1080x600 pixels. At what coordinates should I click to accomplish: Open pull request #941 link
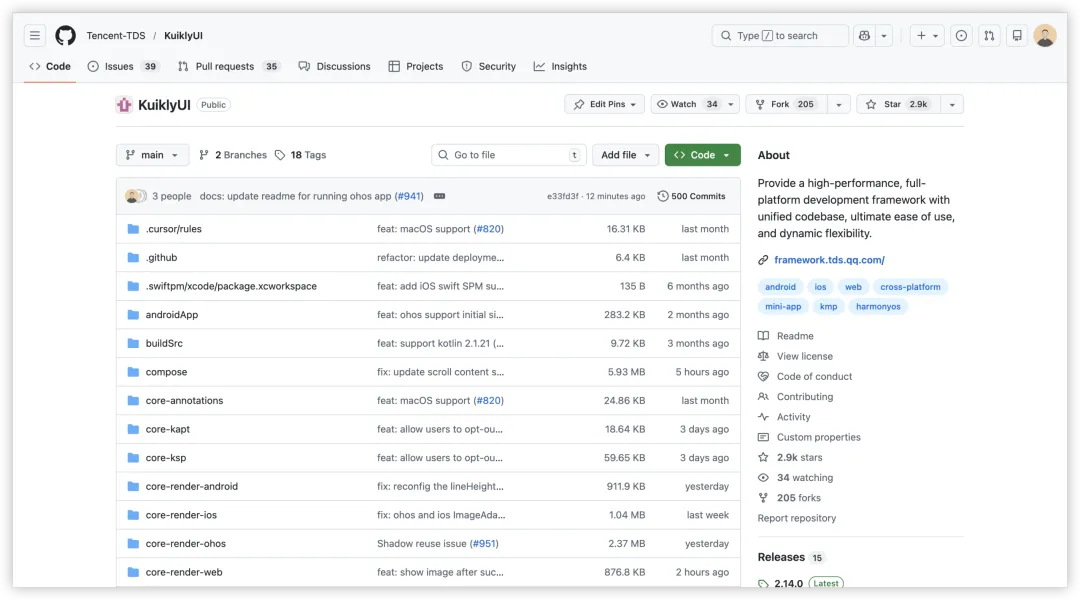[409, 196]
